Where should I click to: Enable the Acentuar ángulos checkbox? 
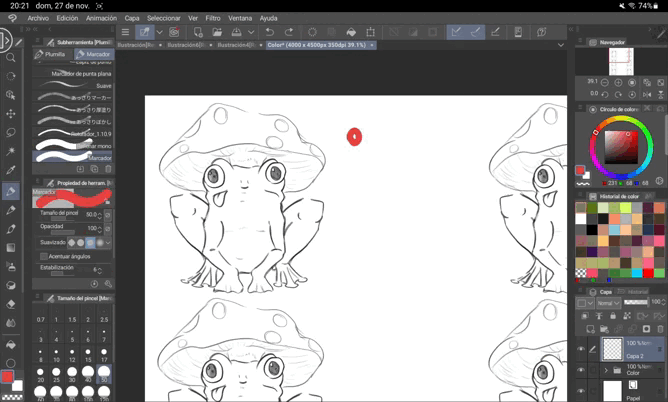click(43, 256)
